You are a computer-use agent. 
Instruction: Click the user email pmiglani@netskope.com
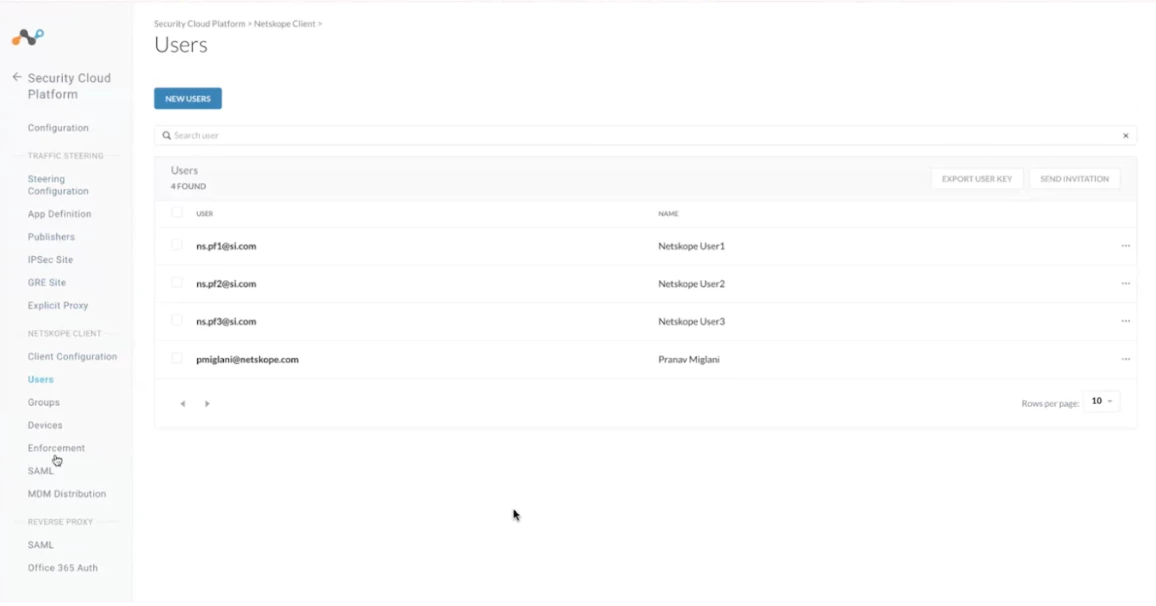click(x=247, y=360)
